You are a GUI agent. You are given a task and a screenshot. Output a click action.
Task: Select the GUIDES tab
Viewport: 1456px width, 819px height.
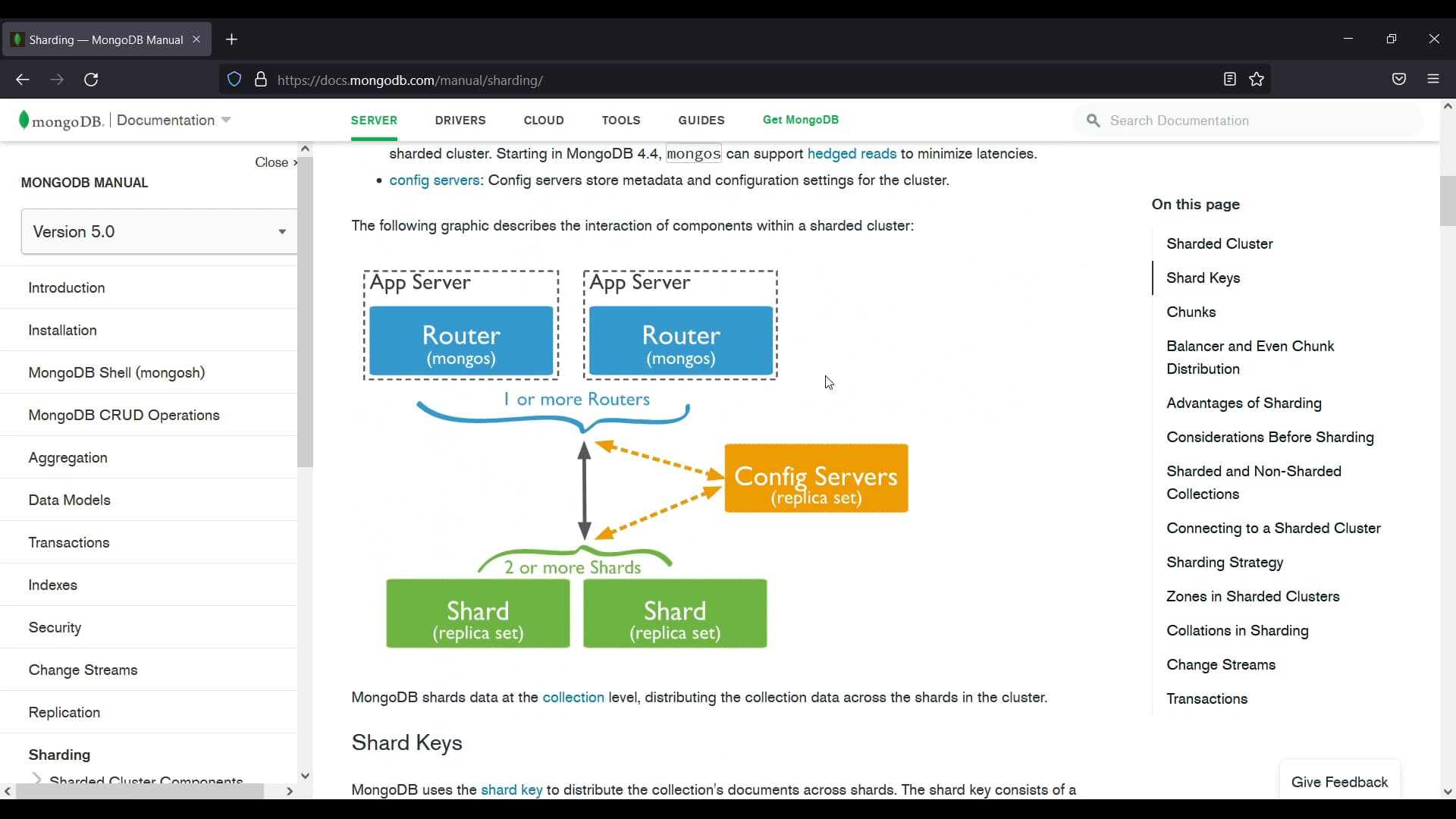(701, 120)
